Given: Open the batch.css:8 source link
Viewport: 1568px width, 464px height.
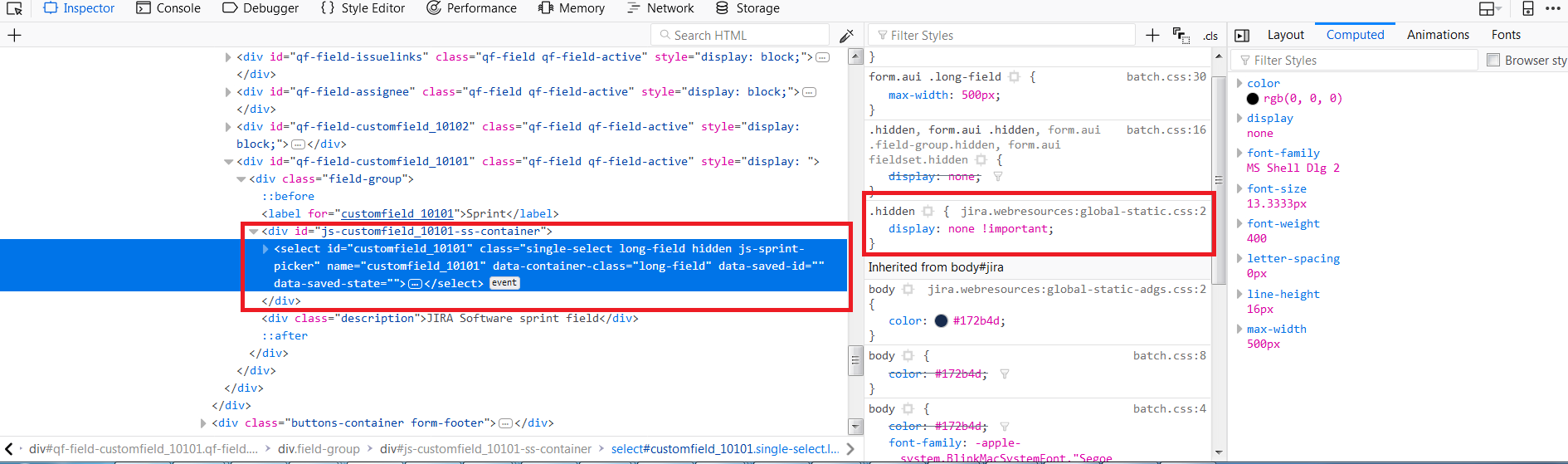Looking at the screenshot, I should [1169, 355].
